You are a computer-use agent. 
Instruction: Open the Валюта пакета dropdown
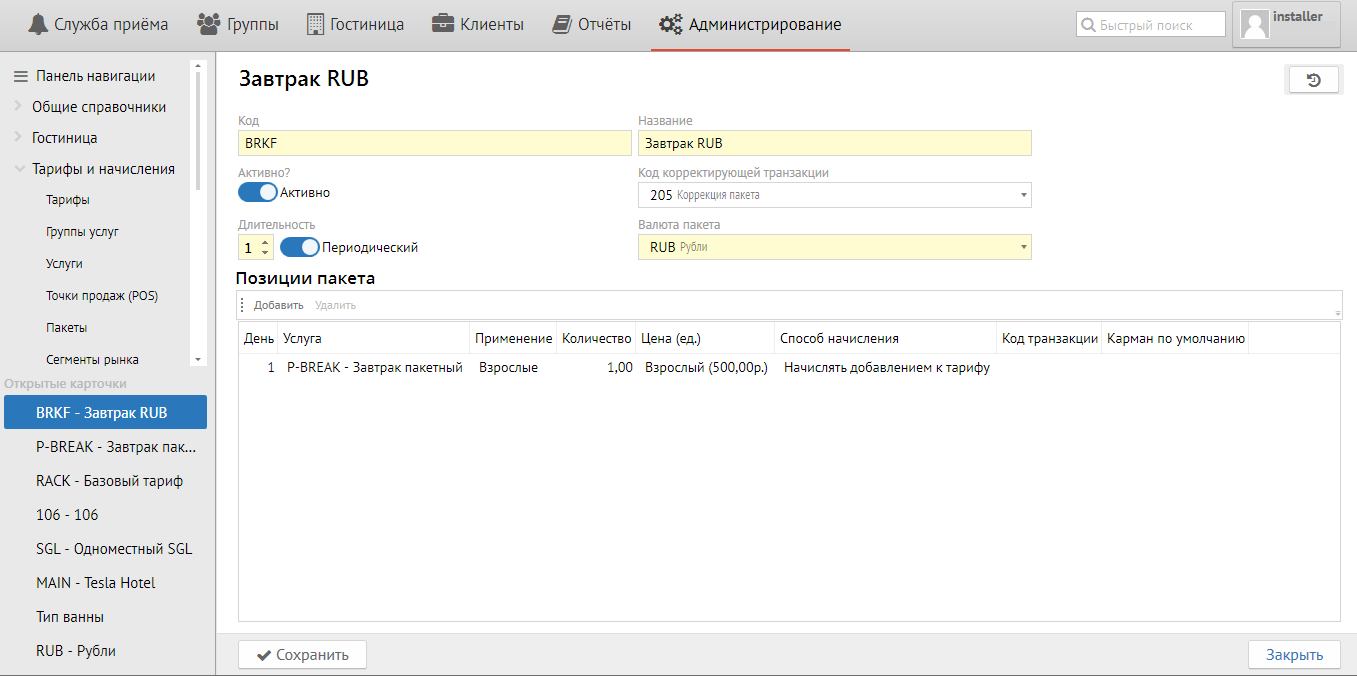point(1024,247)
